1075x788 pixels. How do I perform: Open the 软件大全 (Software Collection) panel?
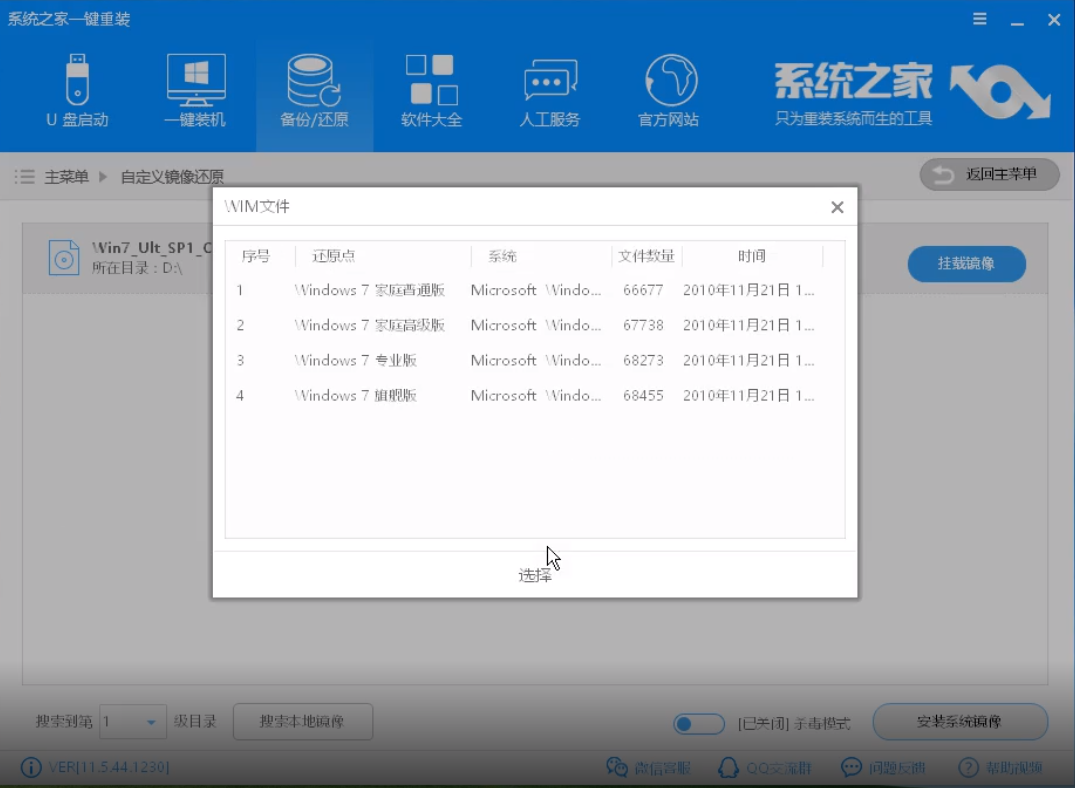click(431, 92)
